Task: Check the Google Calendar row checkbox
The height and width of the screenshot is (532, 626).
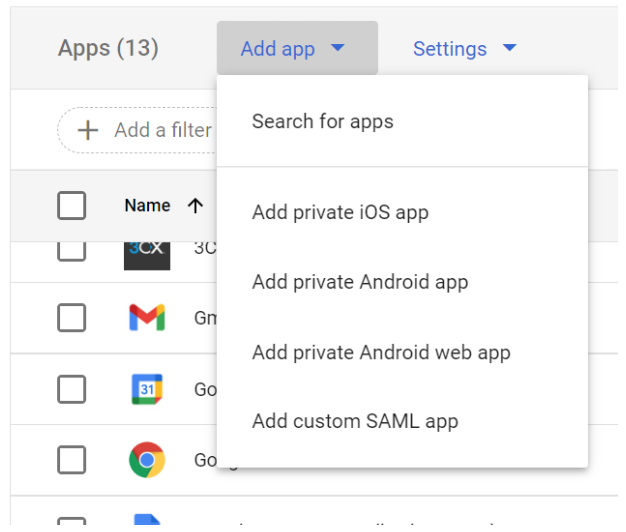Action: (71, 389)
